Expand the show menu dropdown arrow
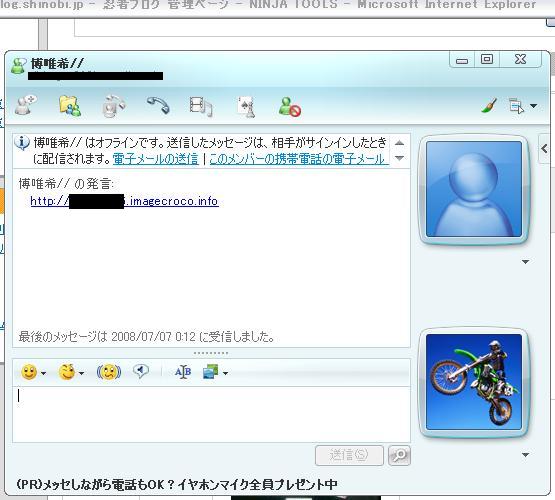The image size is (555, 500). coord(533,106)
